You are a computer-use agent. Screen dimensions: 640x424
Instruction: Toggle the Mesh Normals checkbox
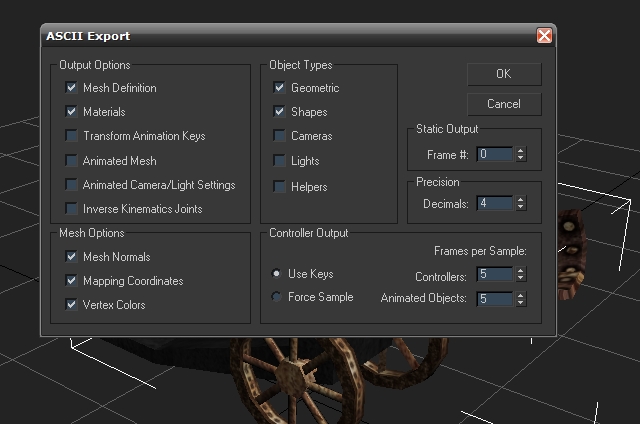point(71,256)
